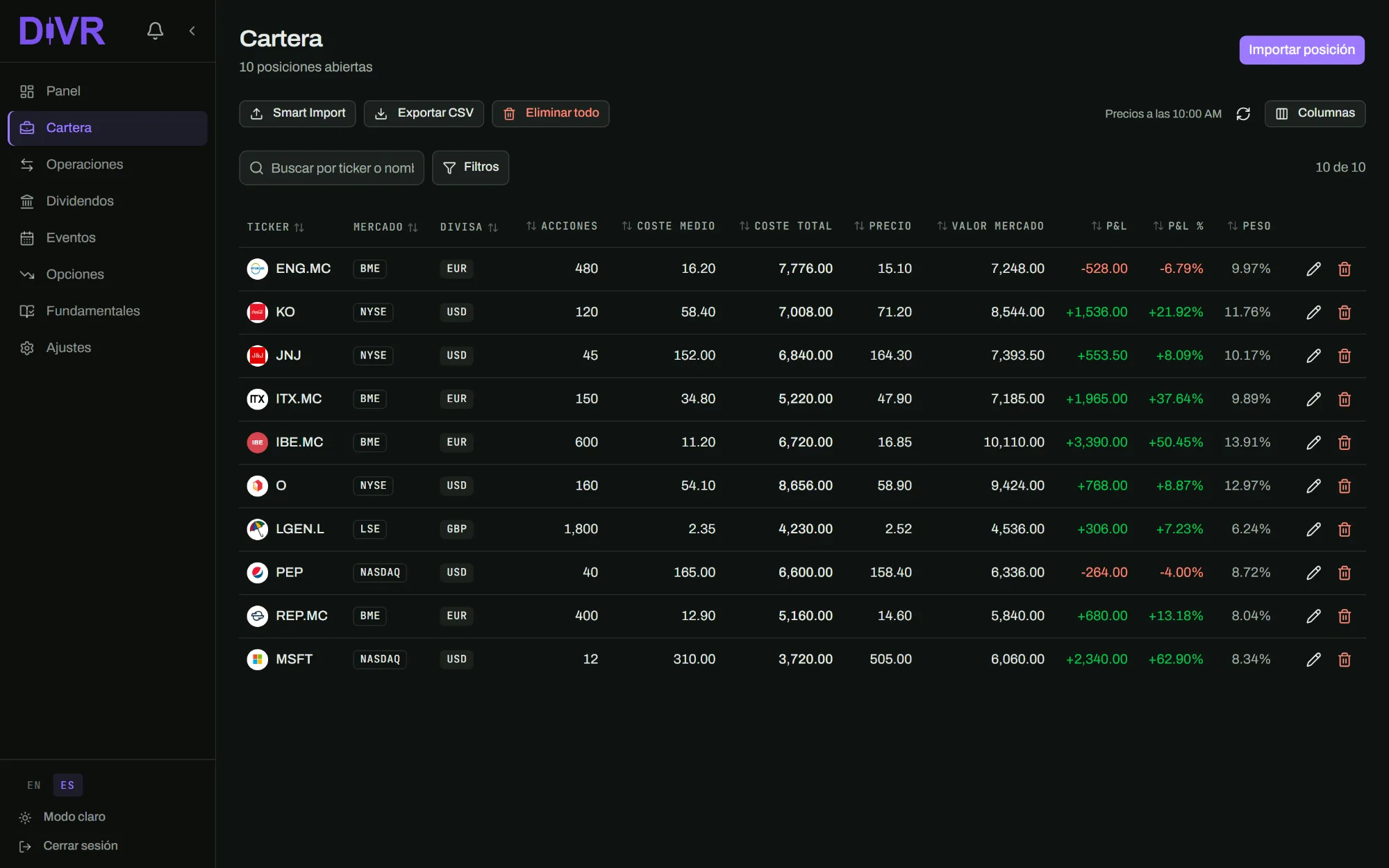Image resolution: width=1389 pixels, height=868 pixels.
Task: Edit the IBE.MC position
Action: [1313, 443]
